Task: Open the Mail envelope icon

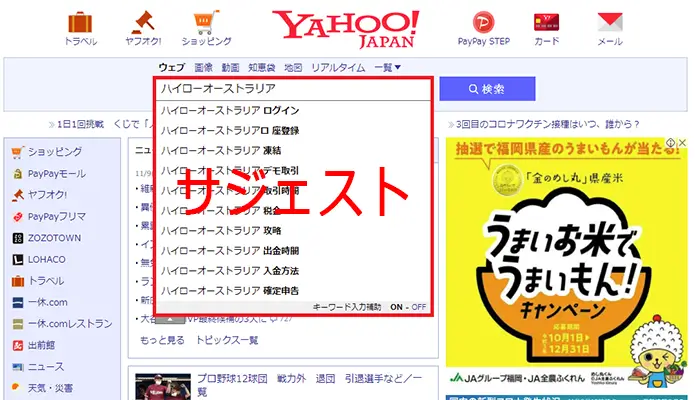Action: (610, 22)
